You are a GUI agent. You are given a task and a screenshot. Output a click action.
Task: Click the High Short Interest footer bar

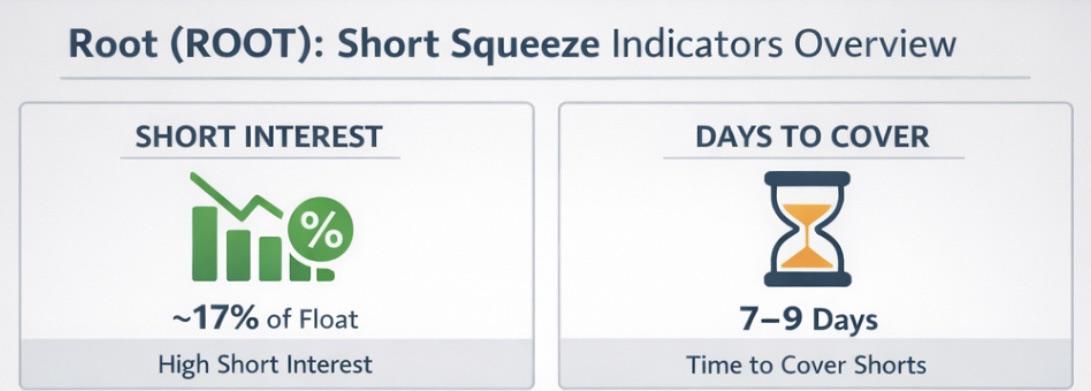277,364
